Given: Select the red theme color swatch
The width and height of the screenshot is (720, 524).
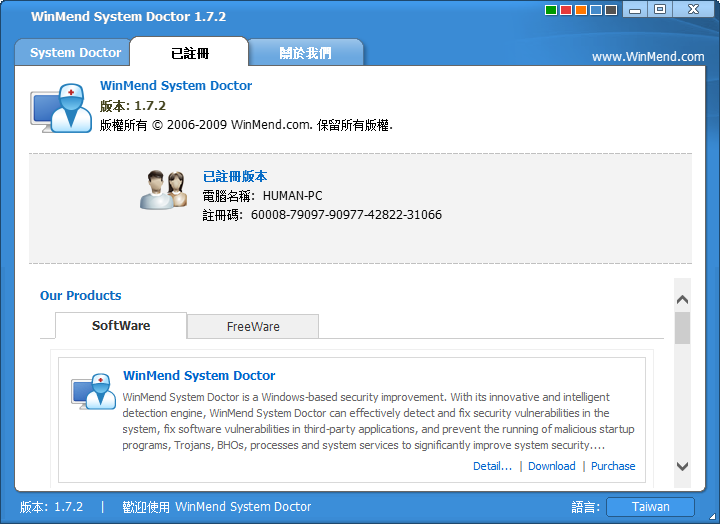Looking at the screenshot, I should pyautogui.click(x=566, y=10).
